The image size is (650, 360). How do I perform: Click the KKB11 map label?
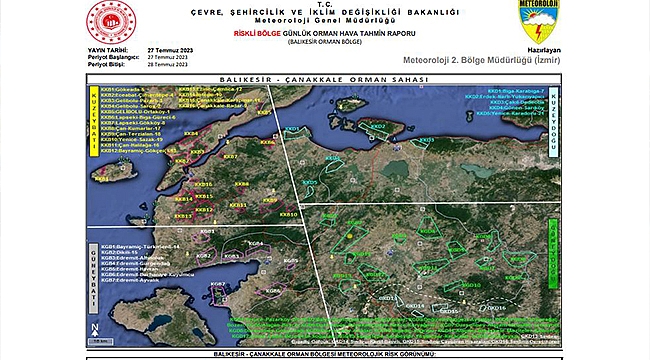pos(238,205)
